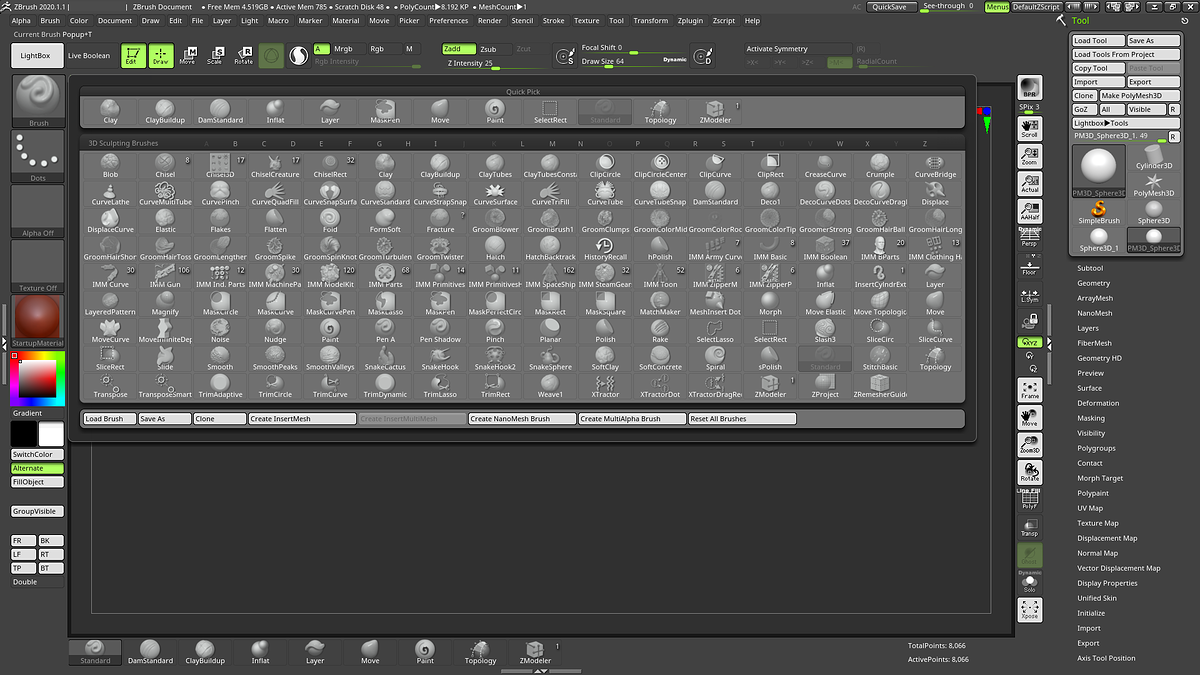Expand the Display Properties section
This screenshot has width=1200, height=675.
coord(1107,583)
